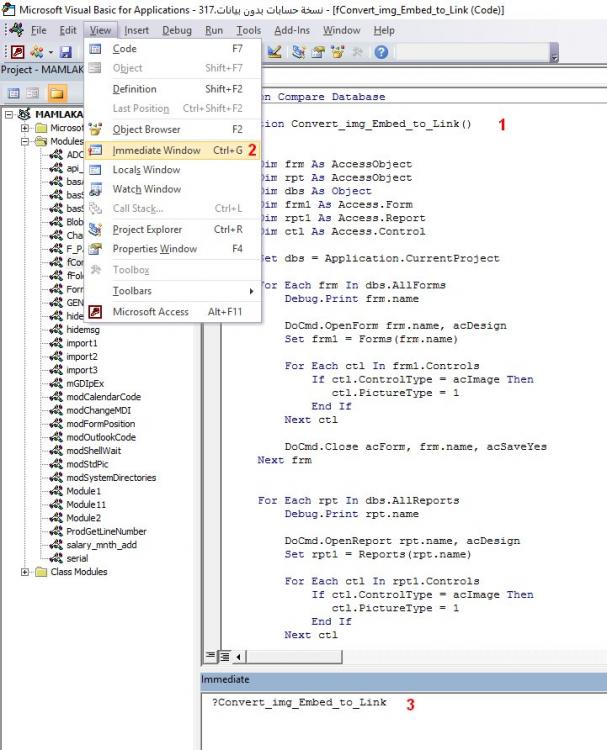Select the modFormPosition module
This screenshot has width=607, height=750.
(100, 424)
